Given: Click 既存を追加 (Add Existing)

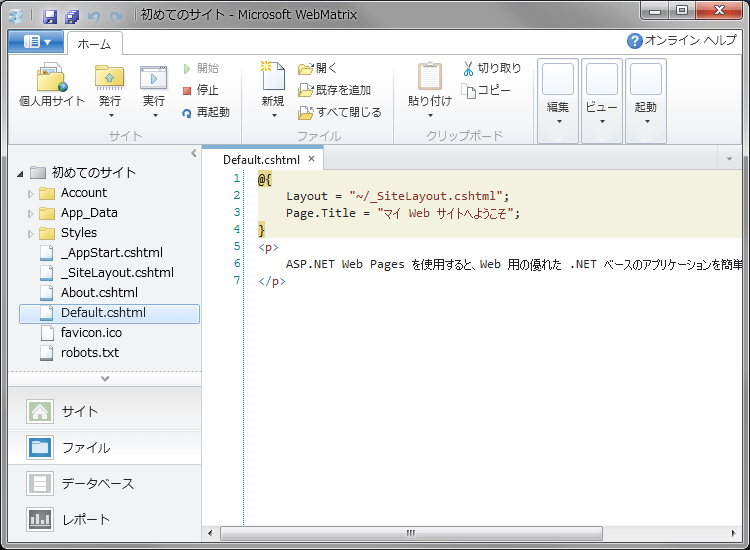Looking at the screenshot, I should [334, 90].
